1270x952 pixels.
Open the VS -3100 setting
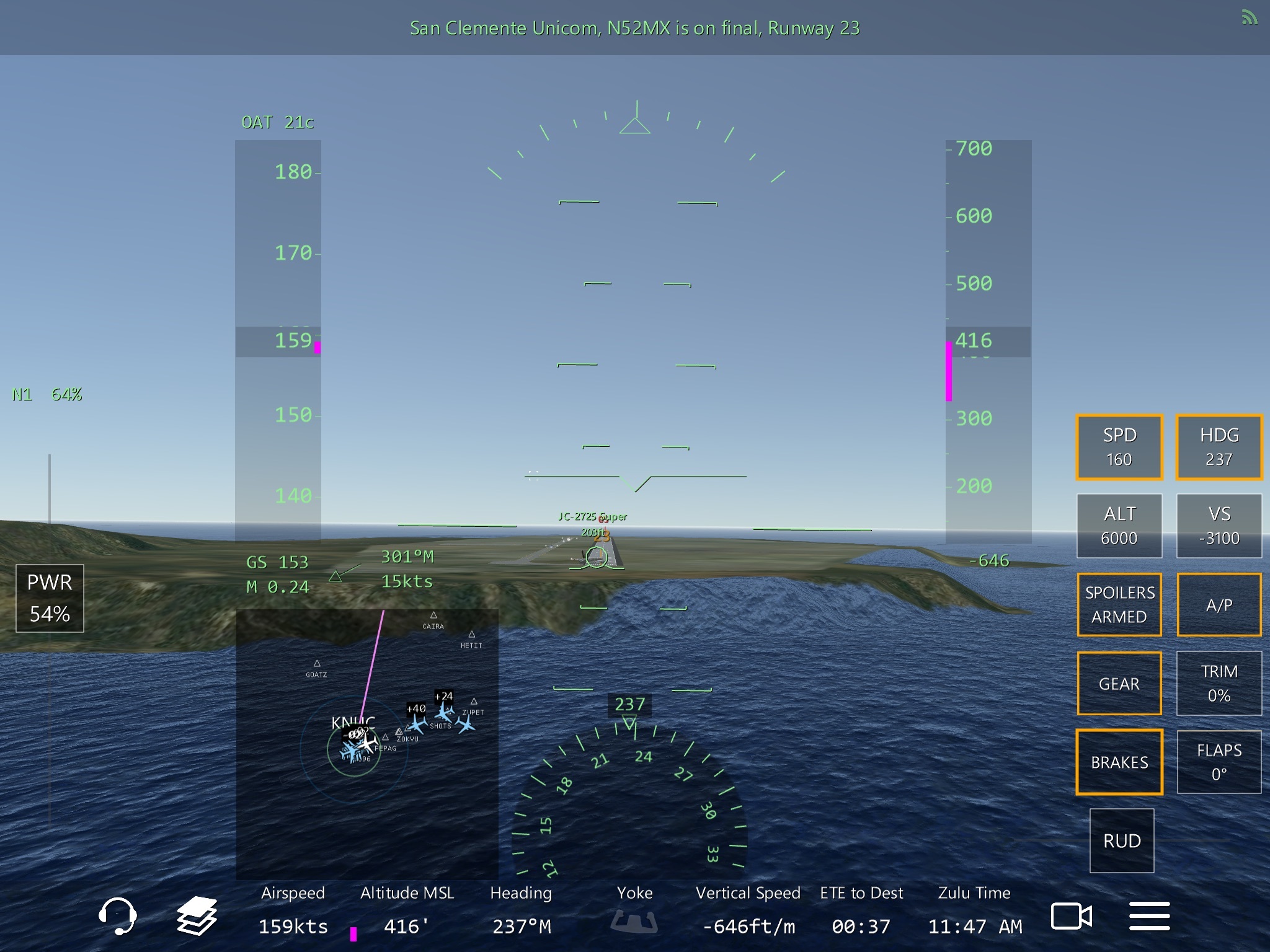pyautogui.click(x=1219, y=526)
